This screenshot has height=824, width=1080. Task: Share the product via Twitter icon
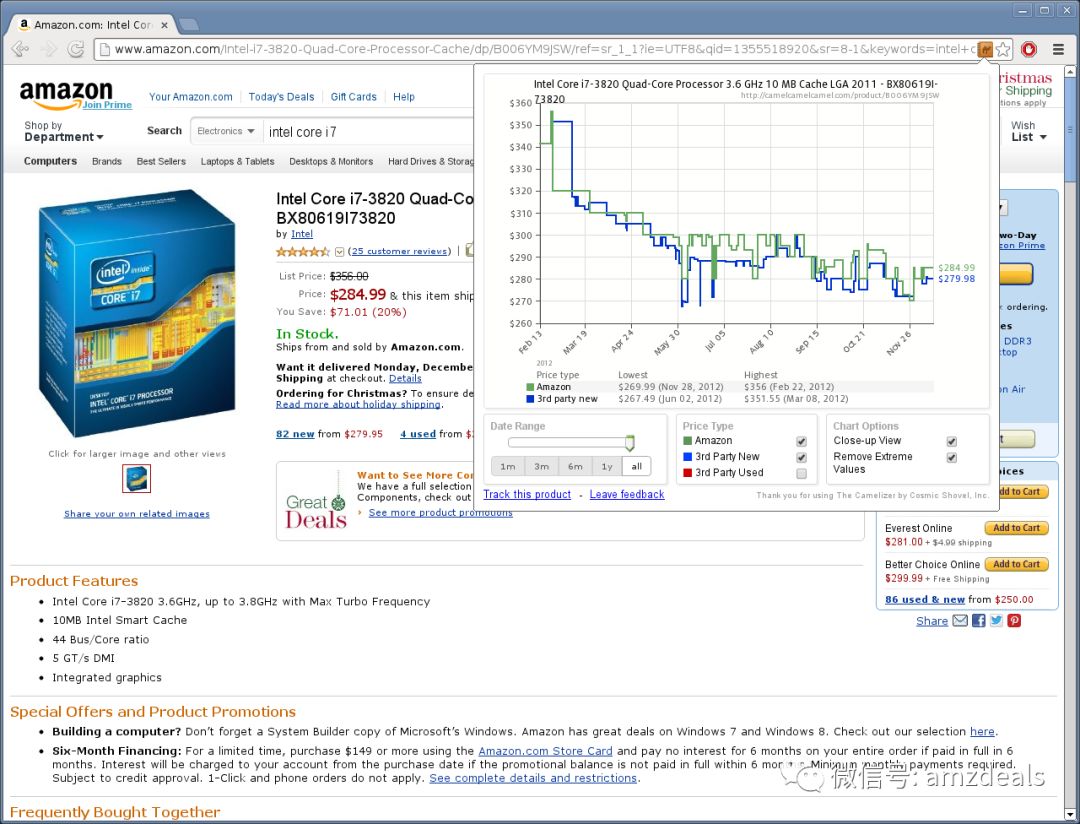996,621
